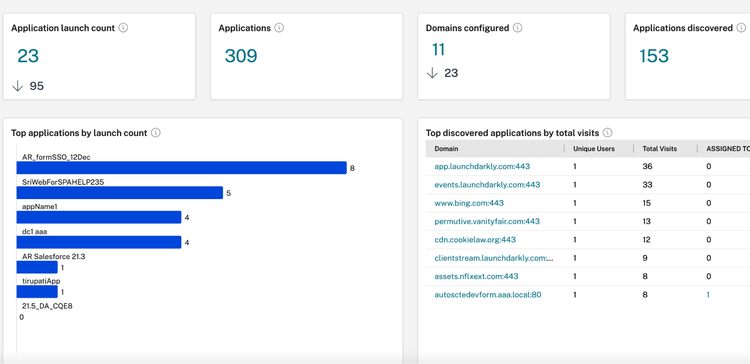Sort by Domain column header
The width and height of the screenshot is (750, 364).
[446, 149]
